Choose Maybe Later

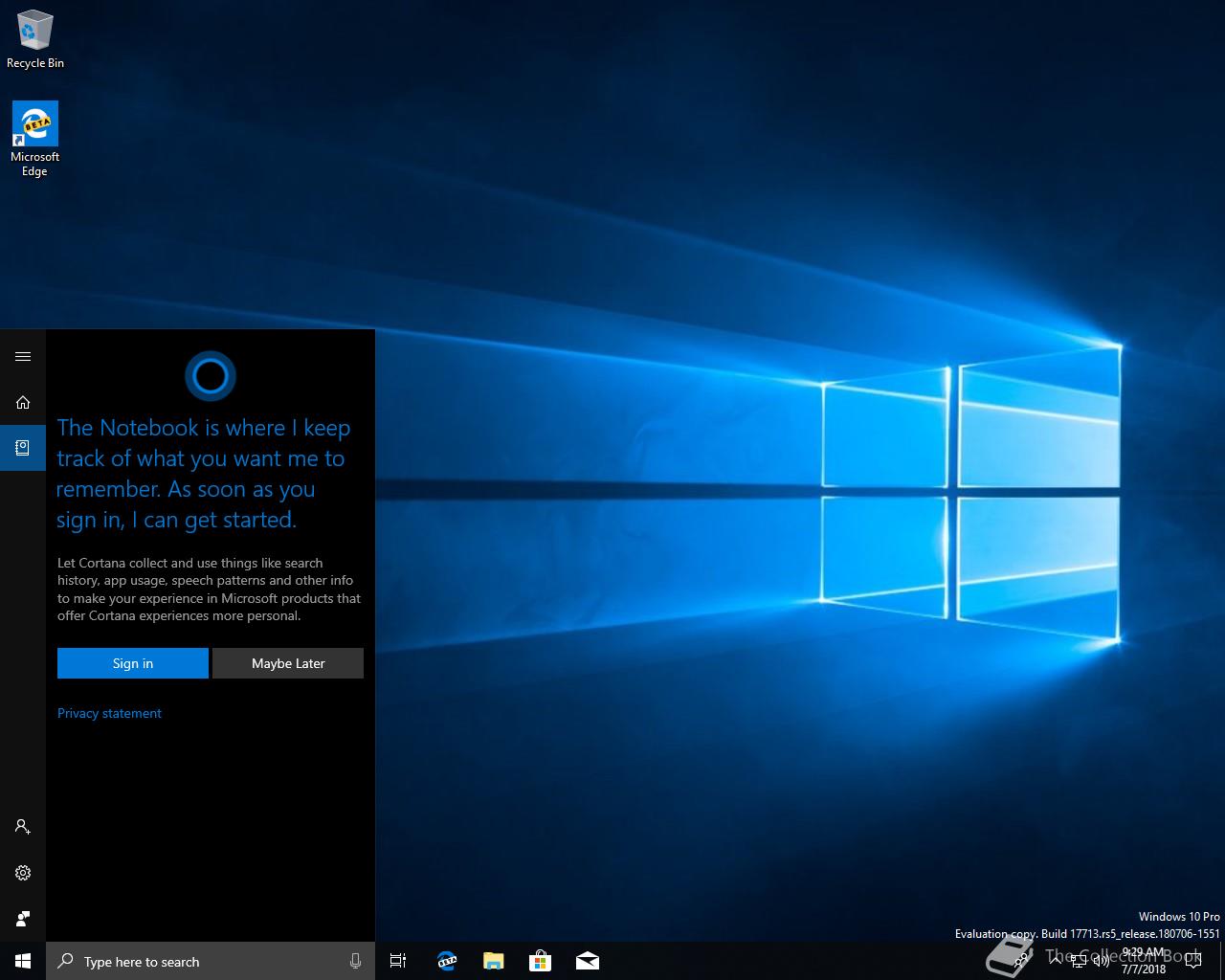tap(288, 663)
